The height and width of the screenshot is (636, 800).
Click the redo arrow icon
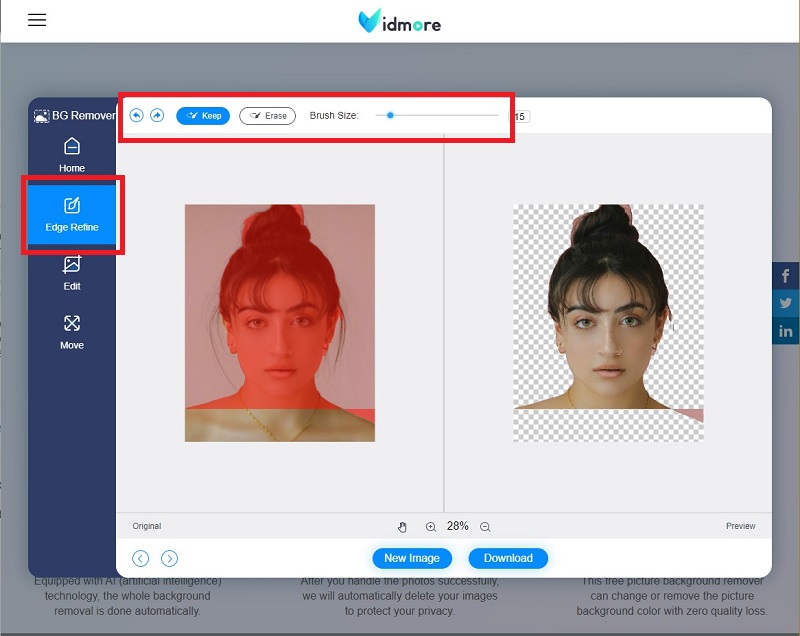[x=157, y=116]
